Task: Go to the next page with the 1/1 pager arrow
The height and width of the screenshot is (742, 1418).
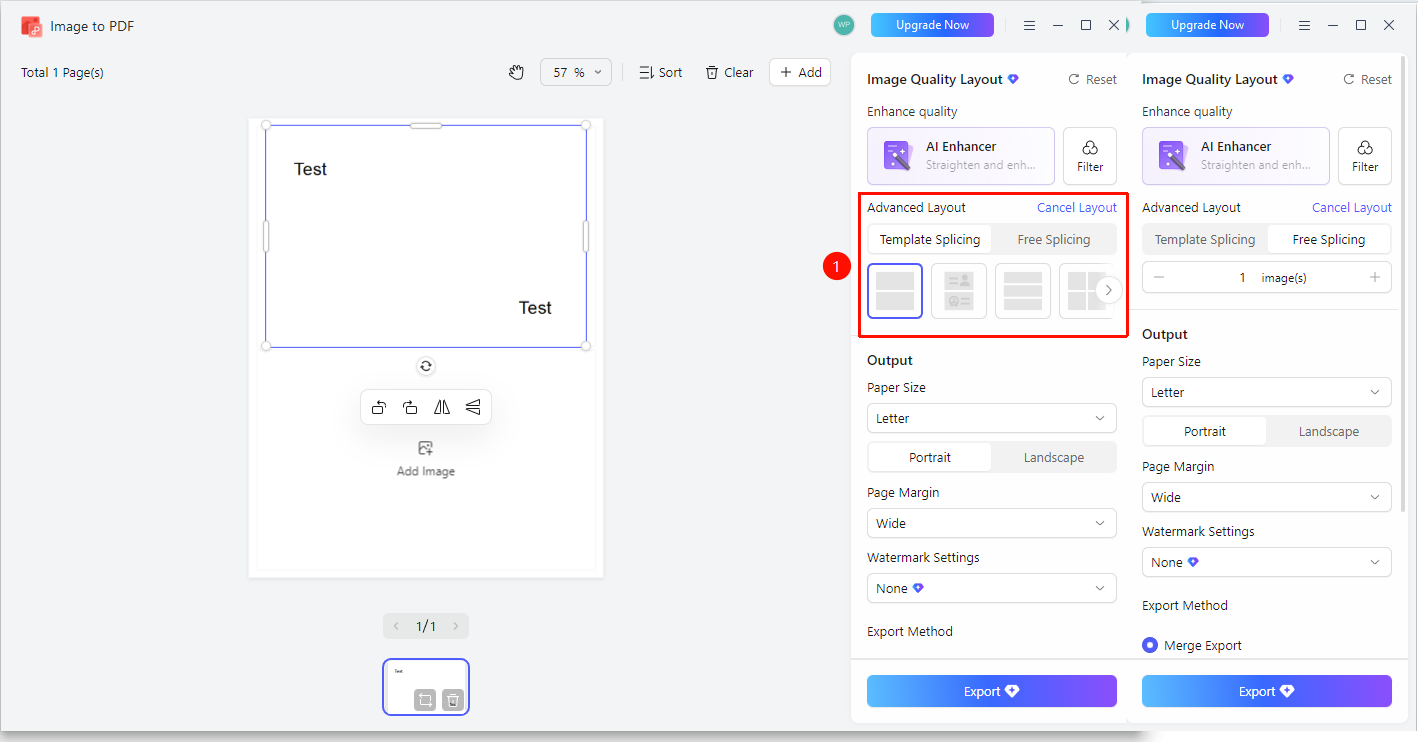Action: tap(456, 626)
